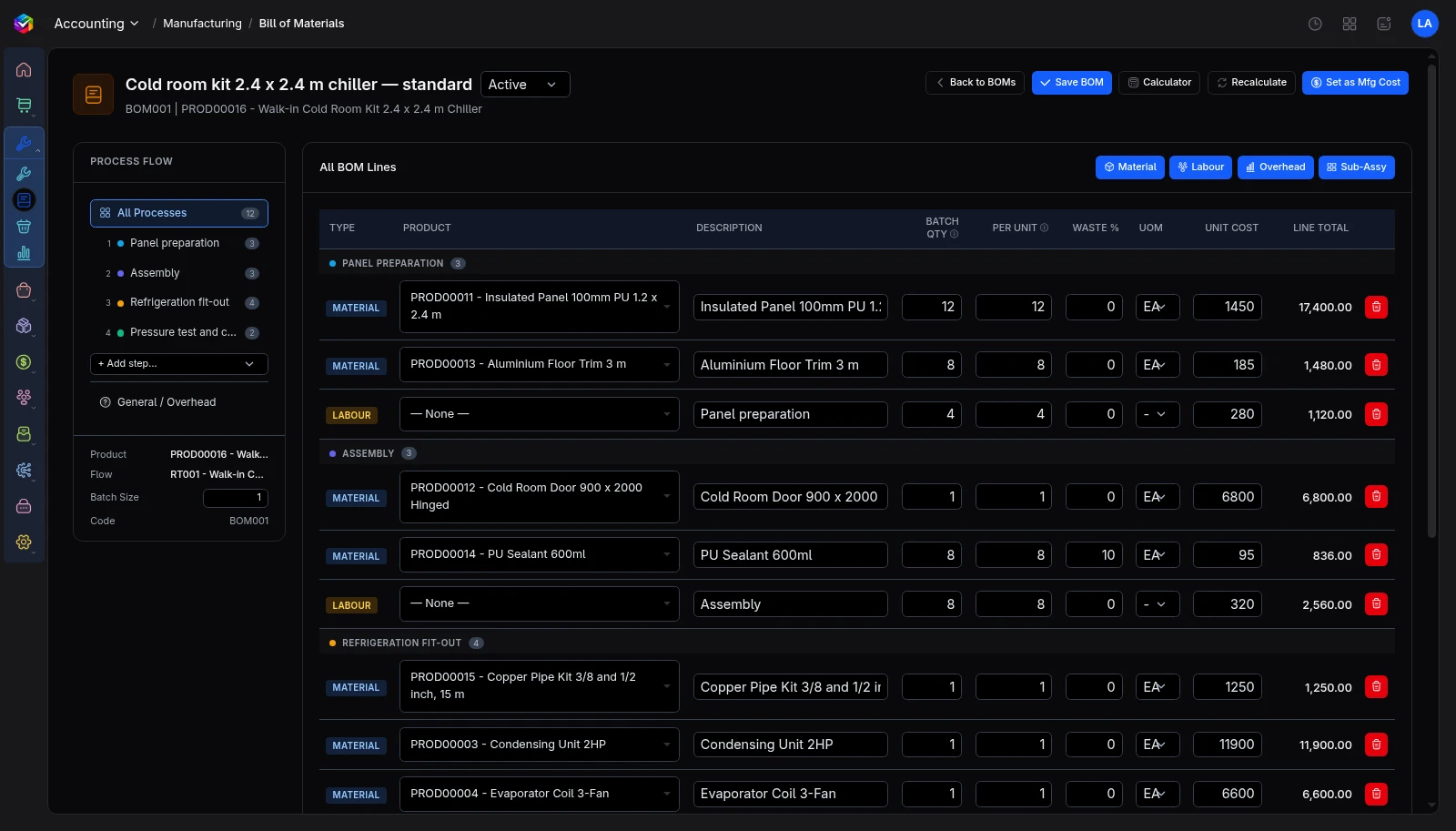Expand the Add step dropdown
The image size is (1456, 831).
tap(179, 364)
